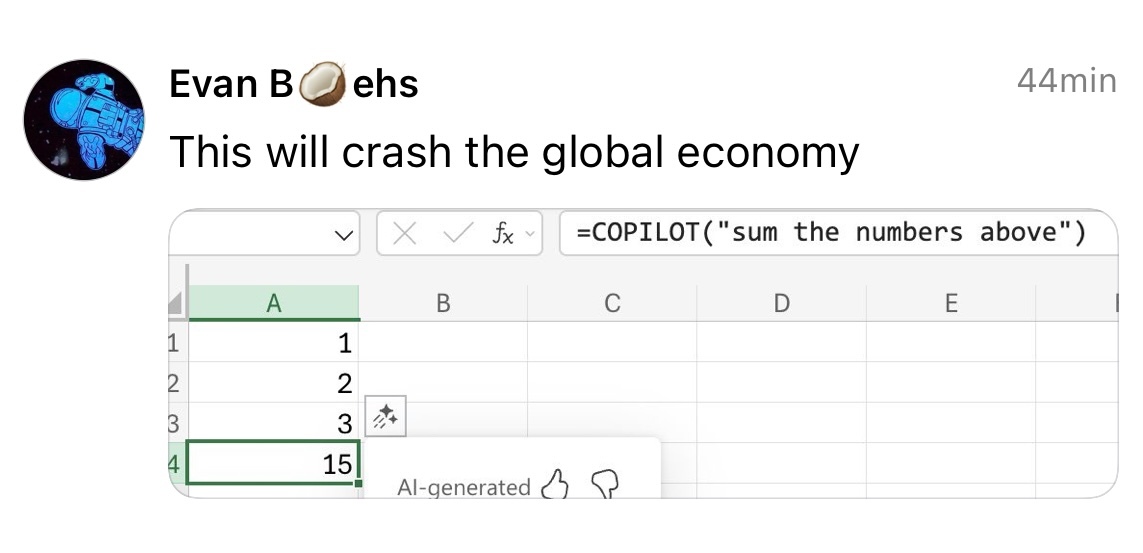Image resolution: width=1143 pixels, height=553 pixels.
Task: Select column C header
Action: pos(612,303)
